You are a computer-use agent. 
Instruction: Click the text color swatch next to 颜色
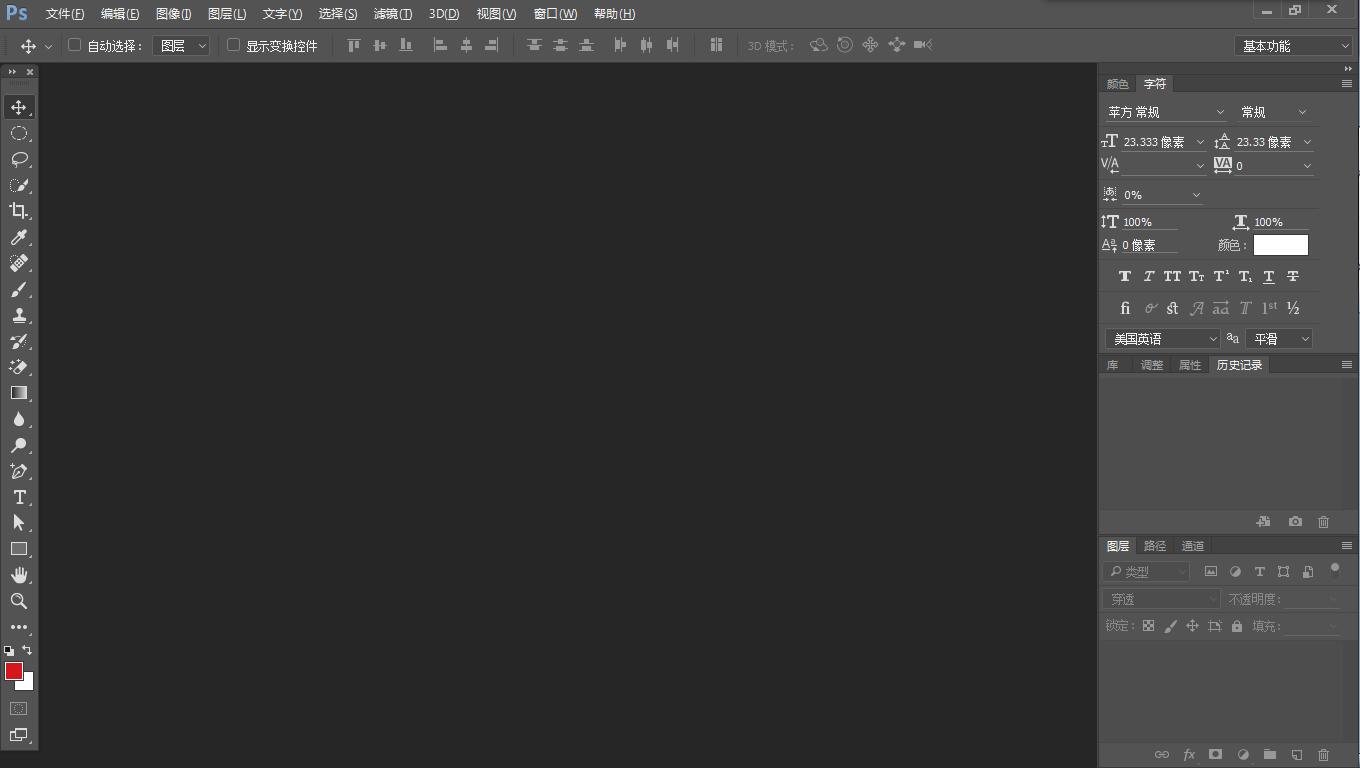[1281, 245]
